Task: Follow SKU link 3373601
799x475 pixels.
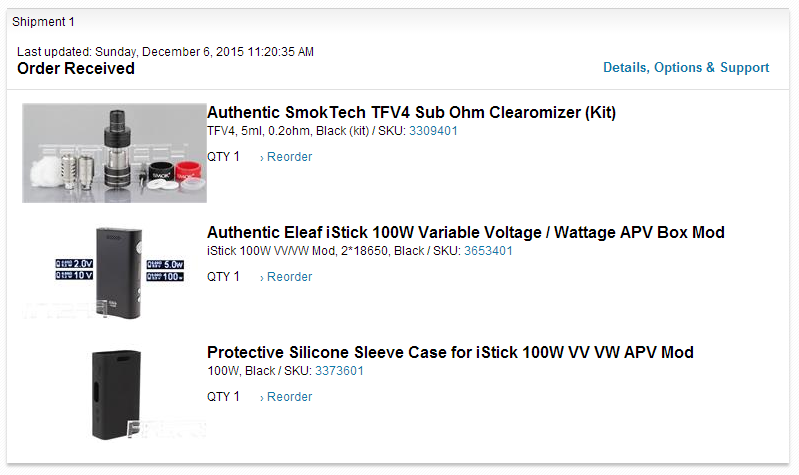Action: [339, 371]
